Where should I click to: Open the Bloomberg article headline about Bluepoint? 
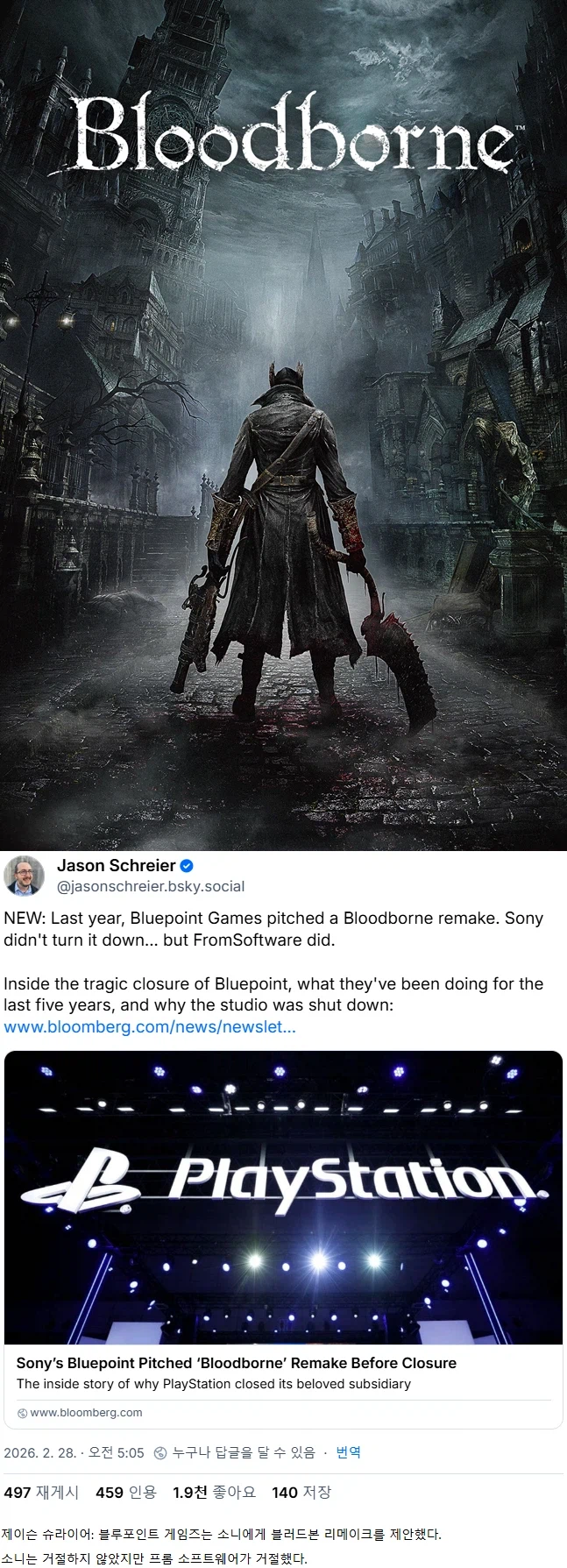[237, 1363]
